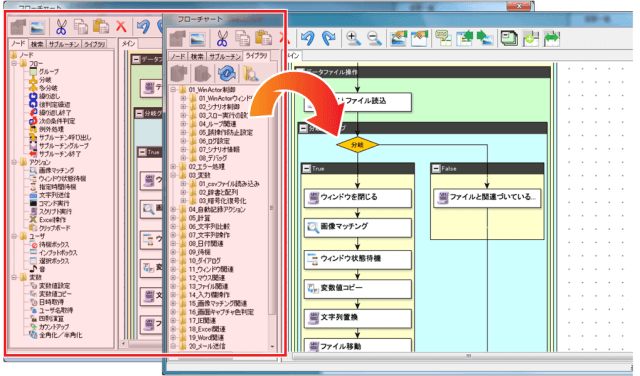Collapse the アクション folder in node tree

pos(14,162)
